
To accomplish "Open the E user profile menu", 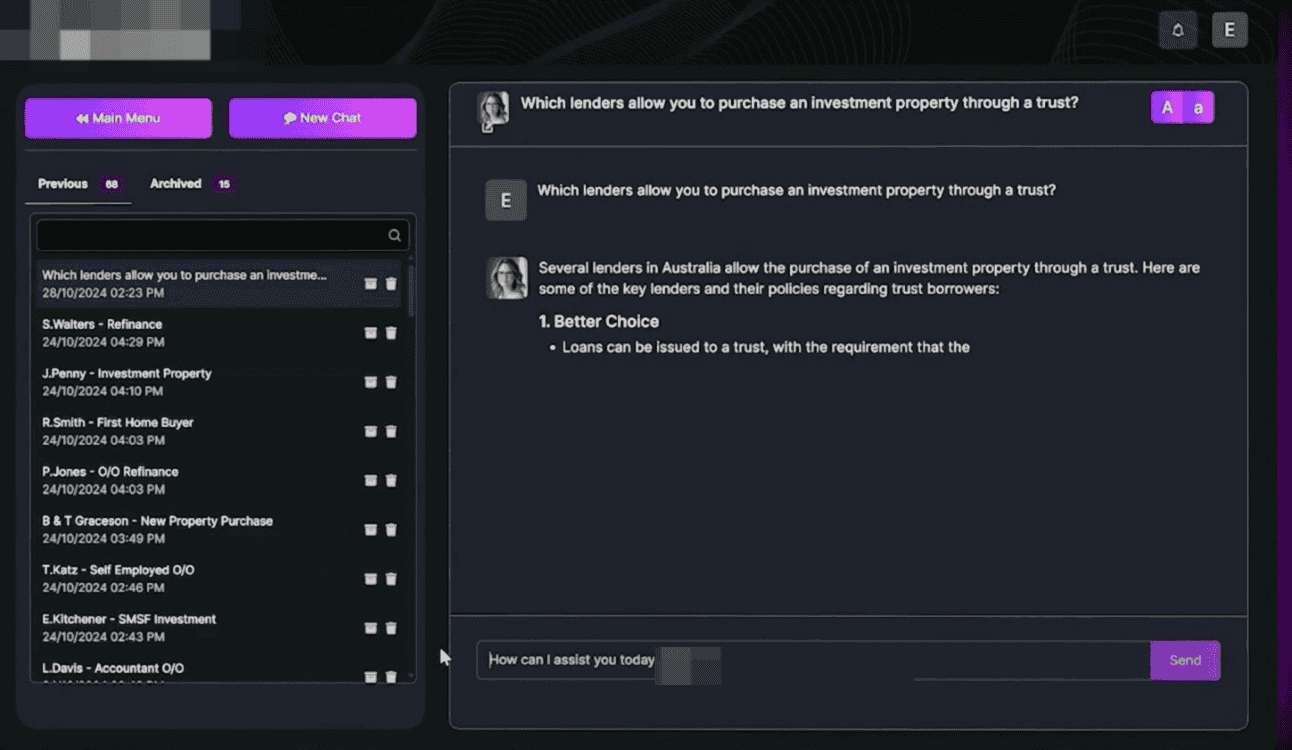I will coord(1229,30).
